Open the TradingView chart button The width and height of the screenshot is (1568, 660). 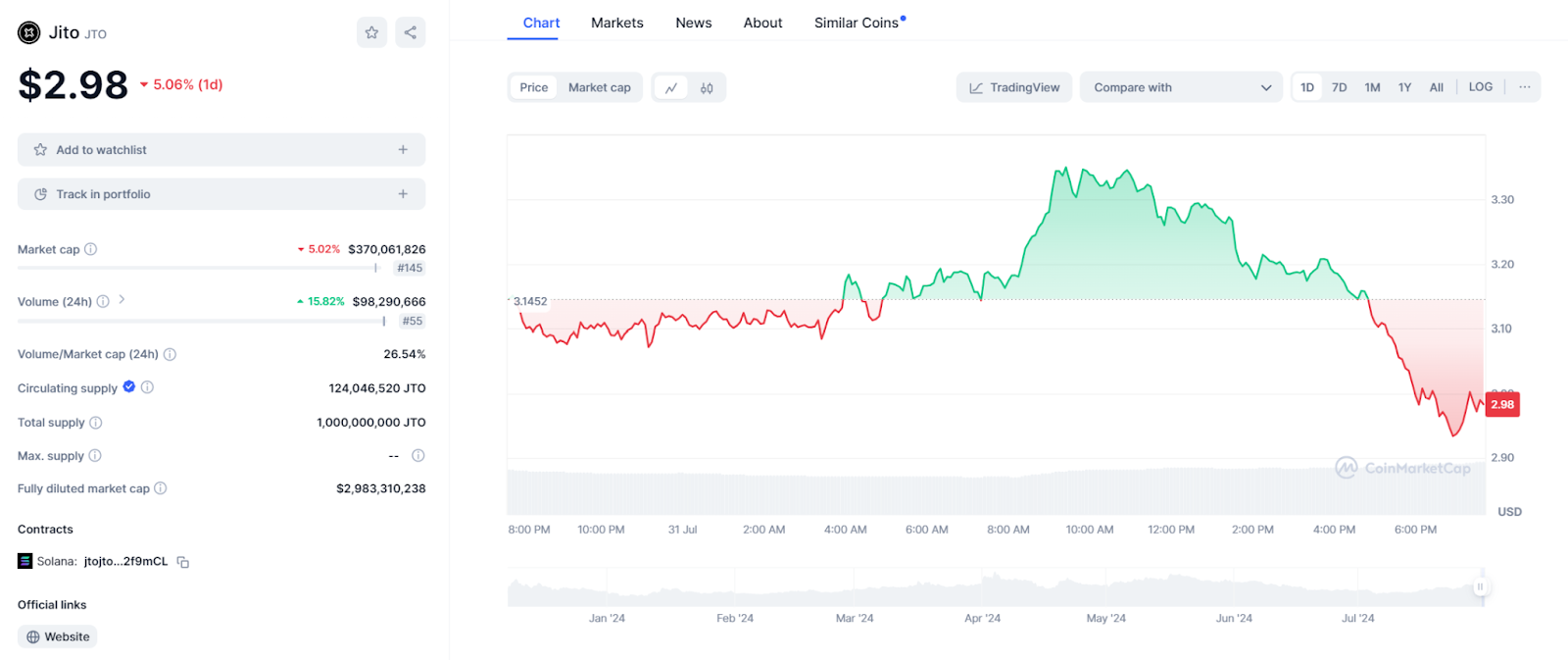click(1014, 87)
